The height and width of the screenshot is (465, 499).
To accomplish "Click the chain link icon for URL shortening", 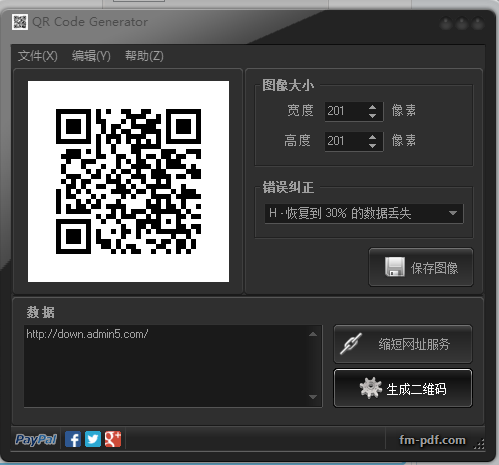I will point(351,344).
